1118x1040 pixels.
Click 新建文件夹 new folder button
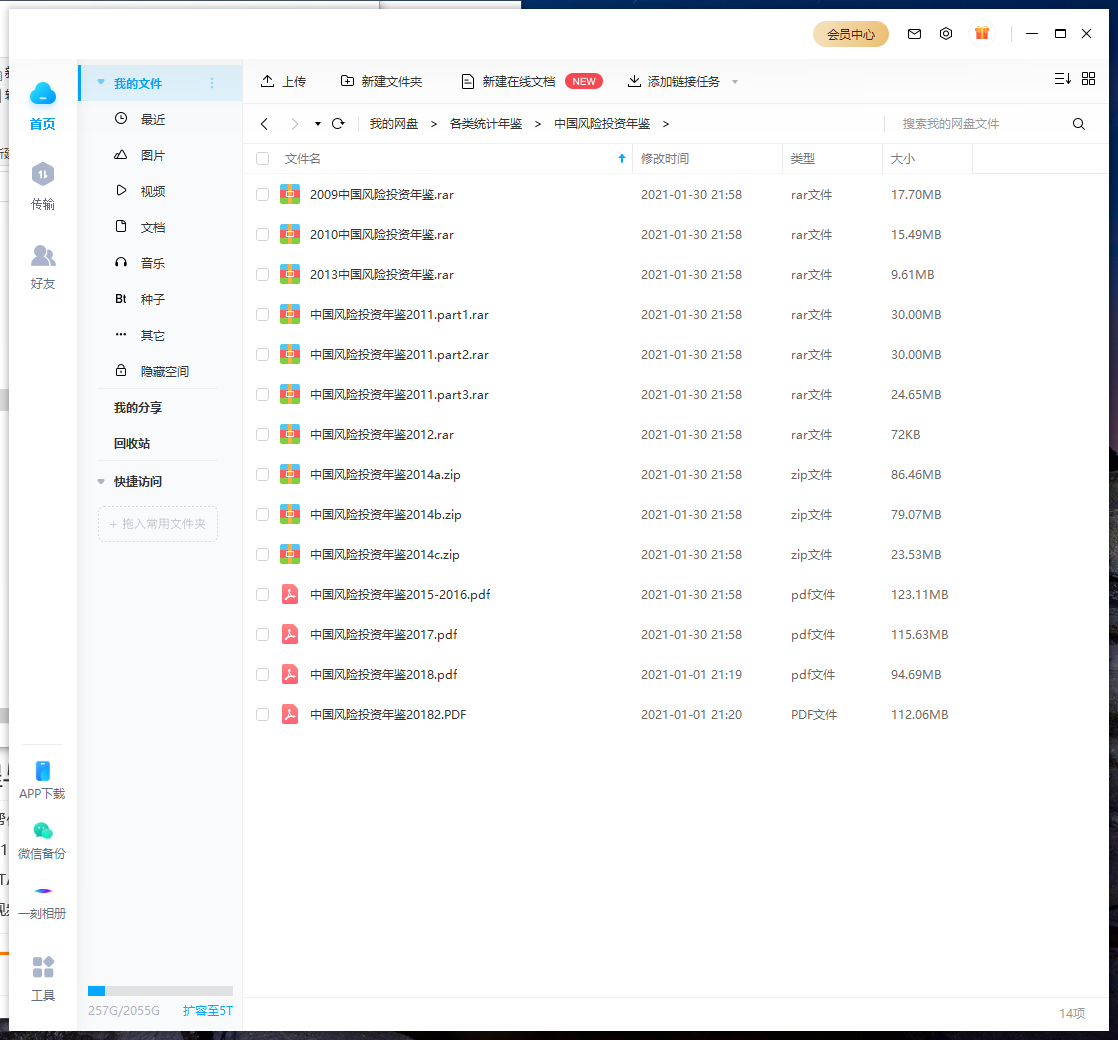point(381,81)
